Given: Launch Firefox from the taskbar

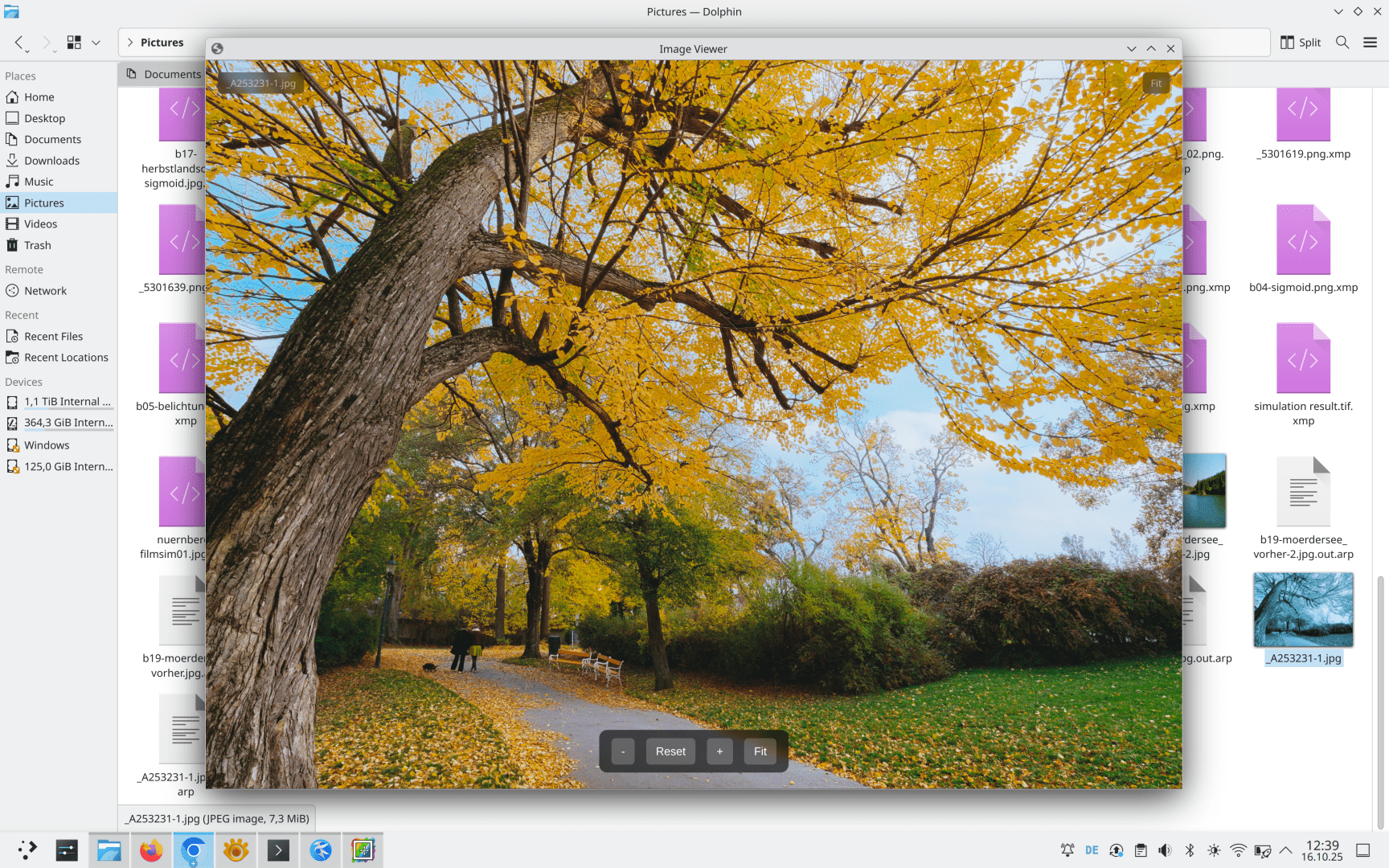Looking at the screenshot, I should click(x=151, y=850).
